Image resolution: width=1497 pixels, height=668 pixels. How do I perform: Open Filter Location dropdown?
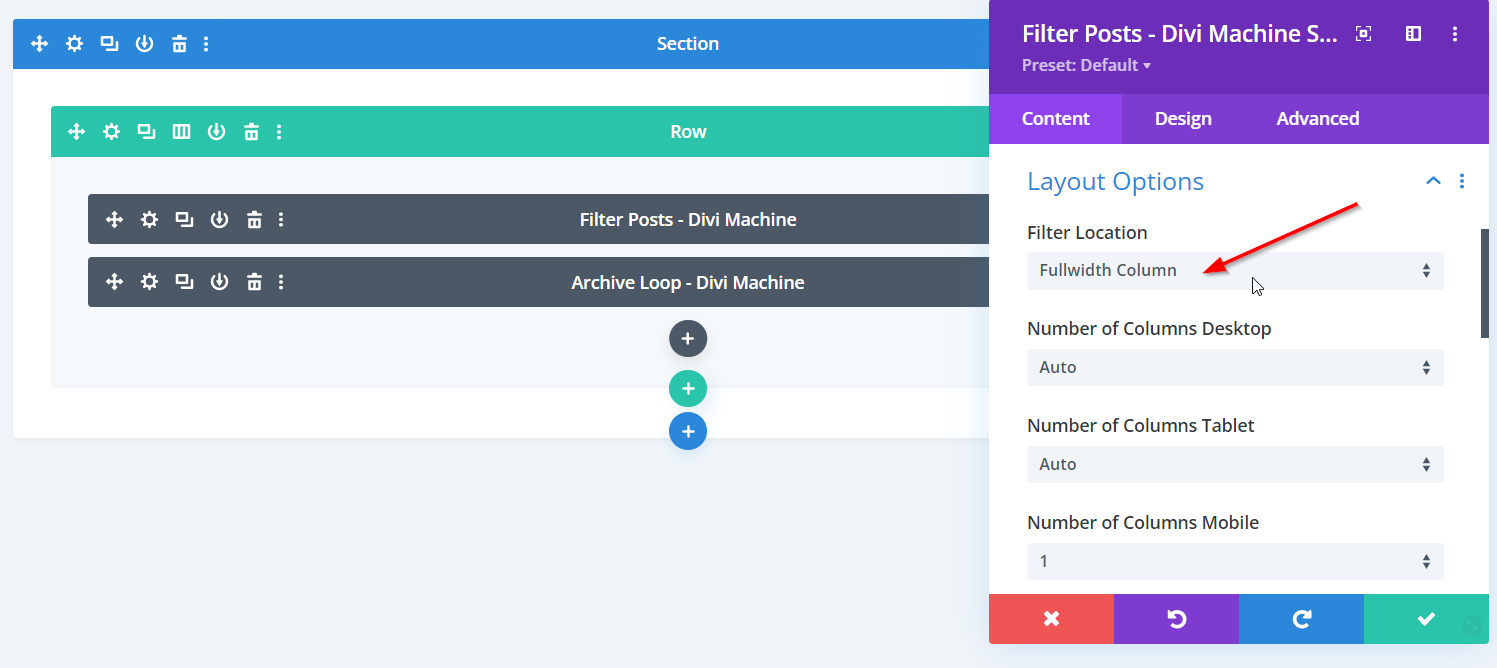point(1234,271)
